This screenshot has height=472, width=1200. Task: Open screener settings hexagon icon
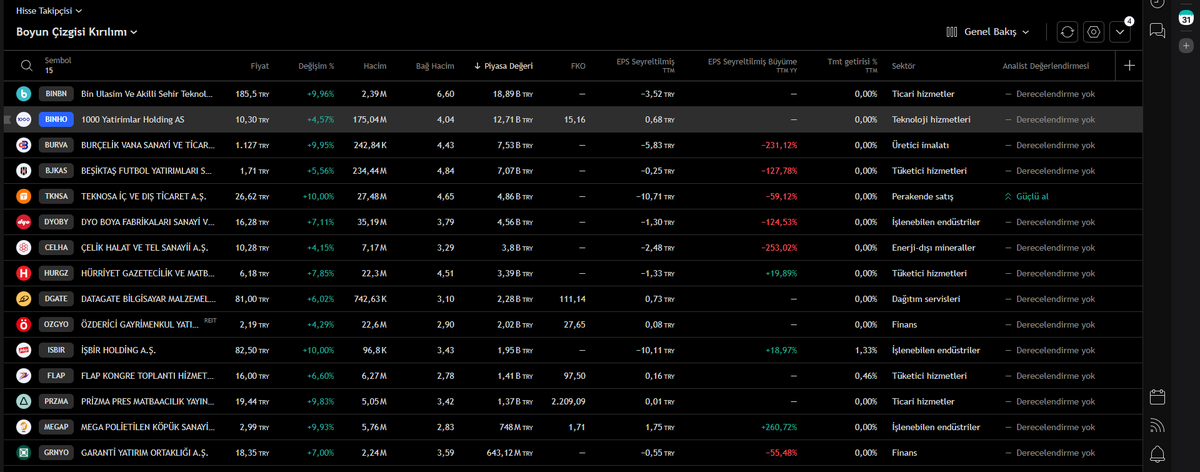(x=1093, y=32)
